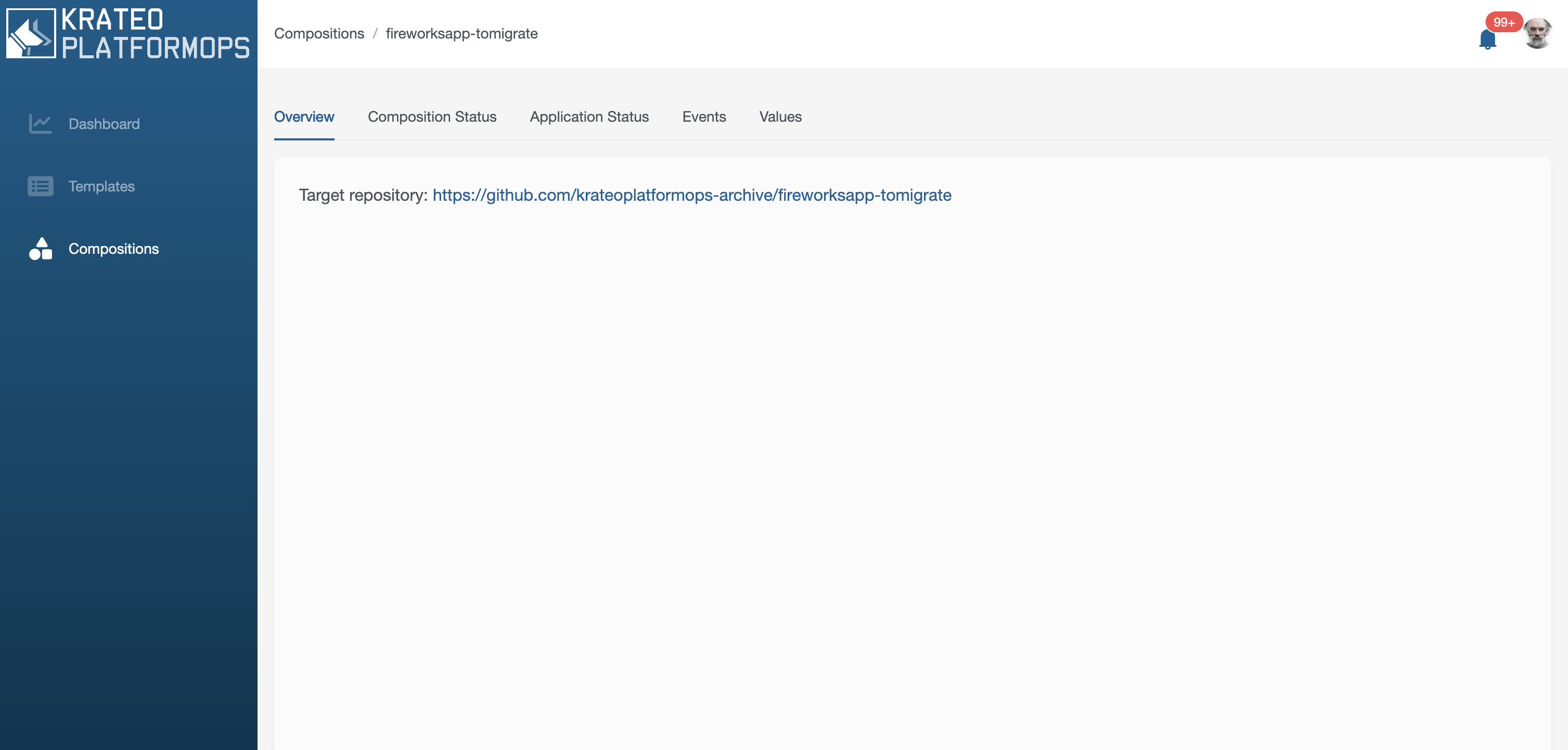
Task: Open Templates from the sidebar
Action: point(101,186)
